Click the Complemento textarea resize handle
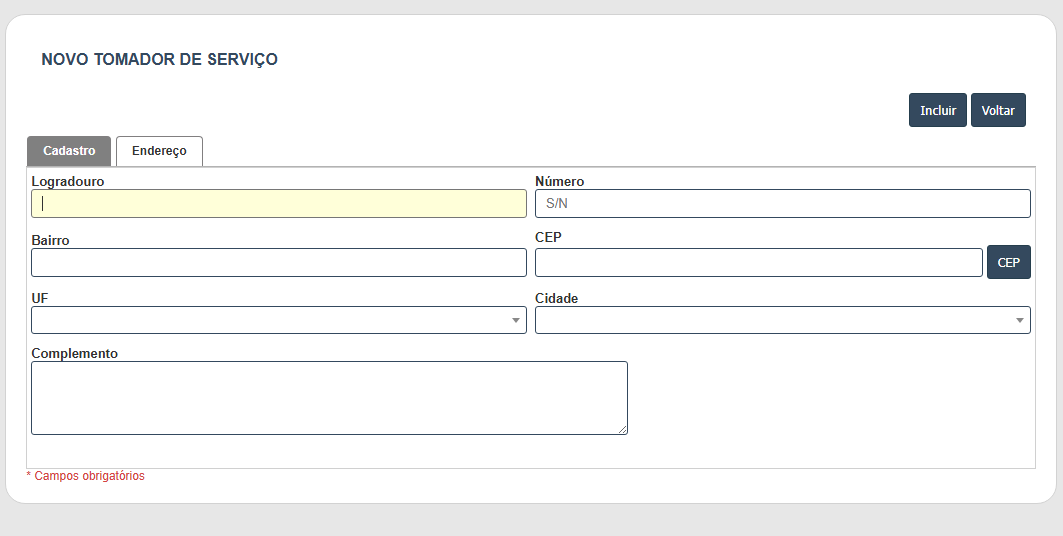Image resolution: width=1063 pixels, height=536 pixels. point(622,430)
